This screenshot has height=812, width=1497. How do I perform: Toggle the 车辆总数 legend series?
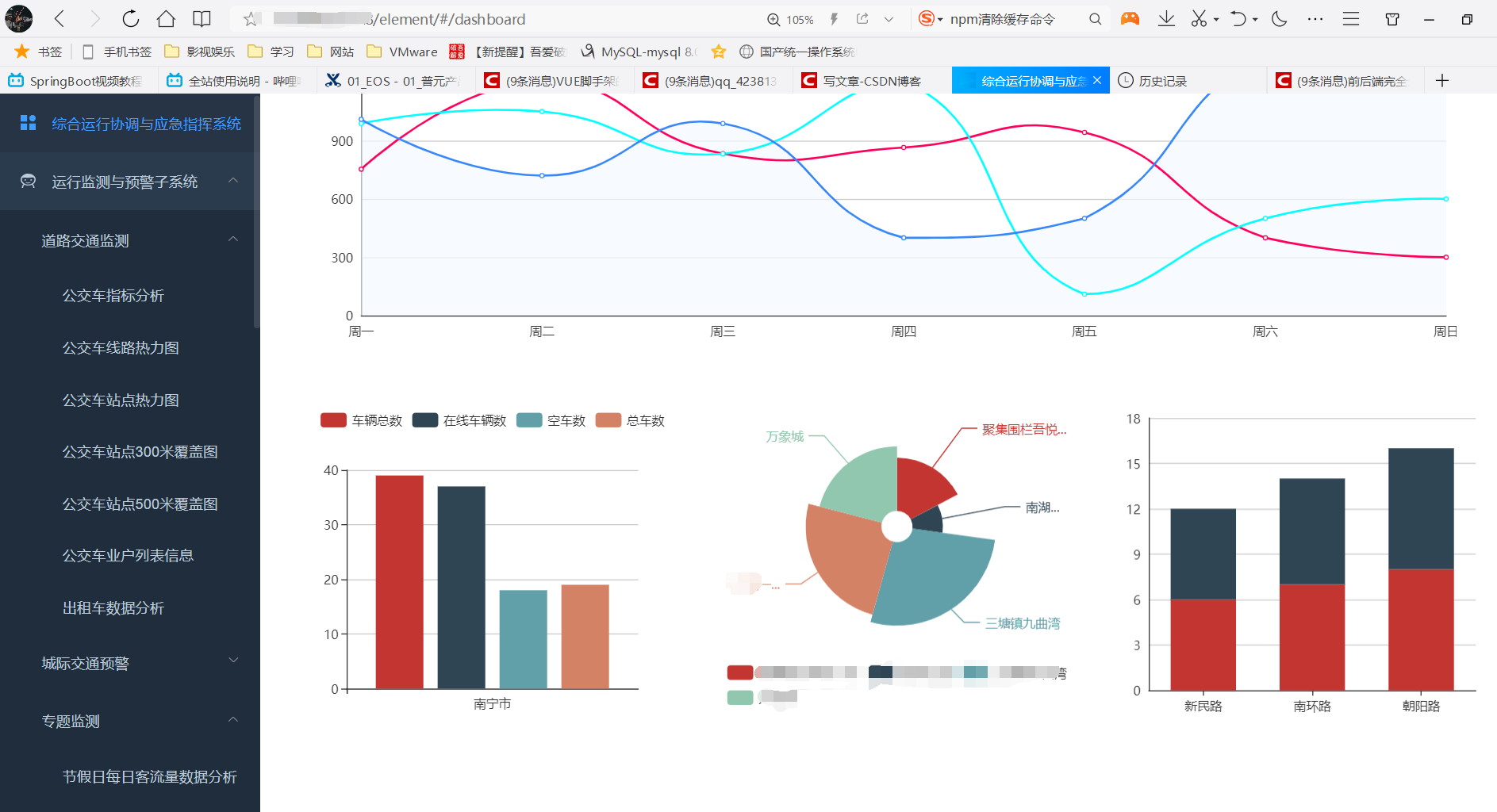tap(361, 420)
